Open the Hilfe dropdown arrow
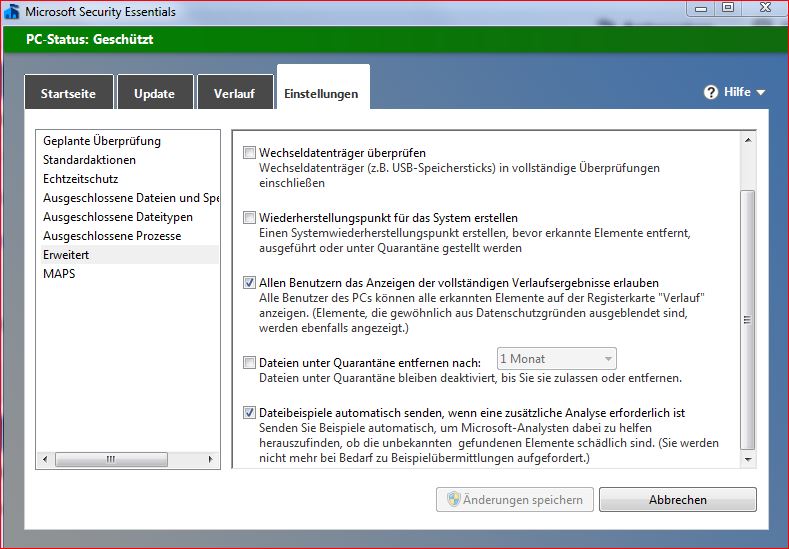This screenshot has height=549, width=789. [761, 93]
